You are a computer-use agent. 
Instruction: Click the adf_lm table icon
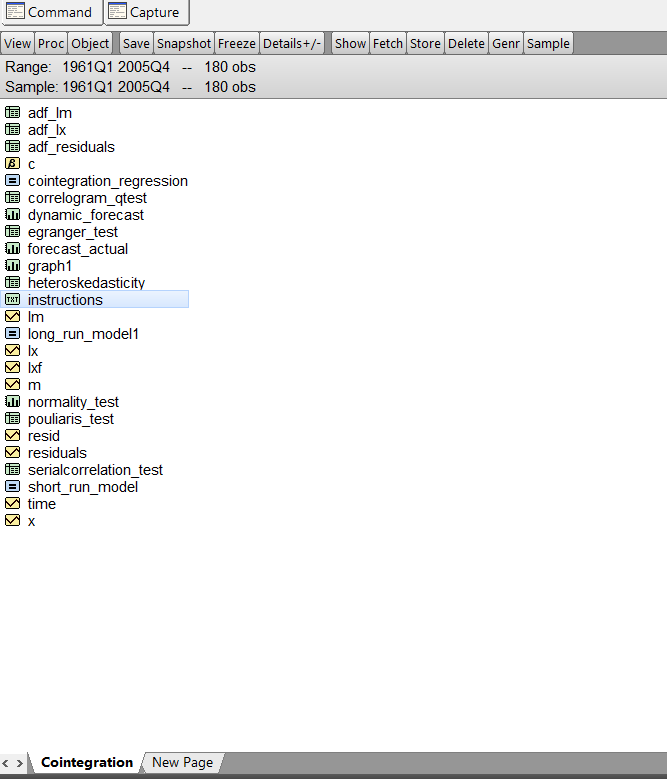coord(12,112)
